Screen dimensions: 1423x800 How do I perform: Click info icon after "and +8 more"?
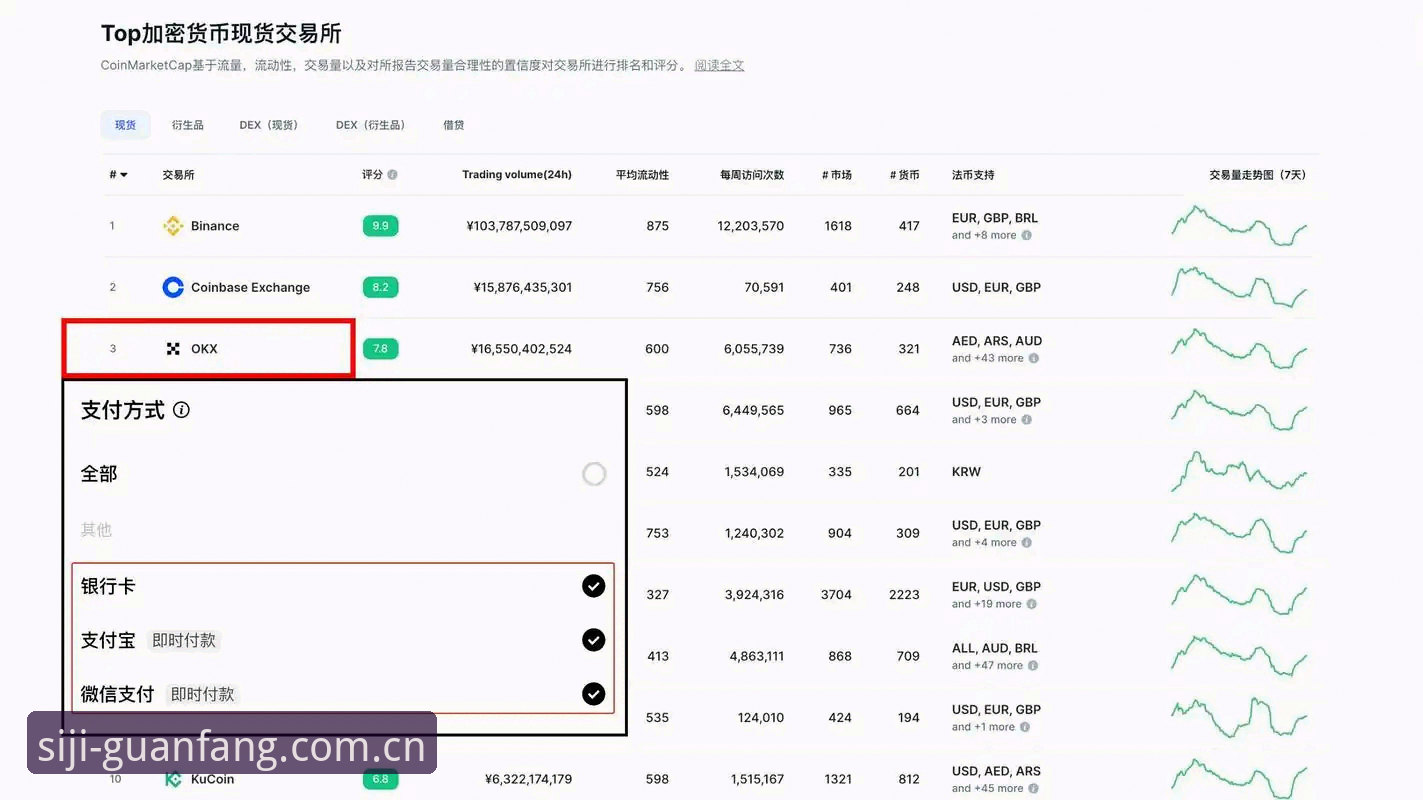point(1027,236)
